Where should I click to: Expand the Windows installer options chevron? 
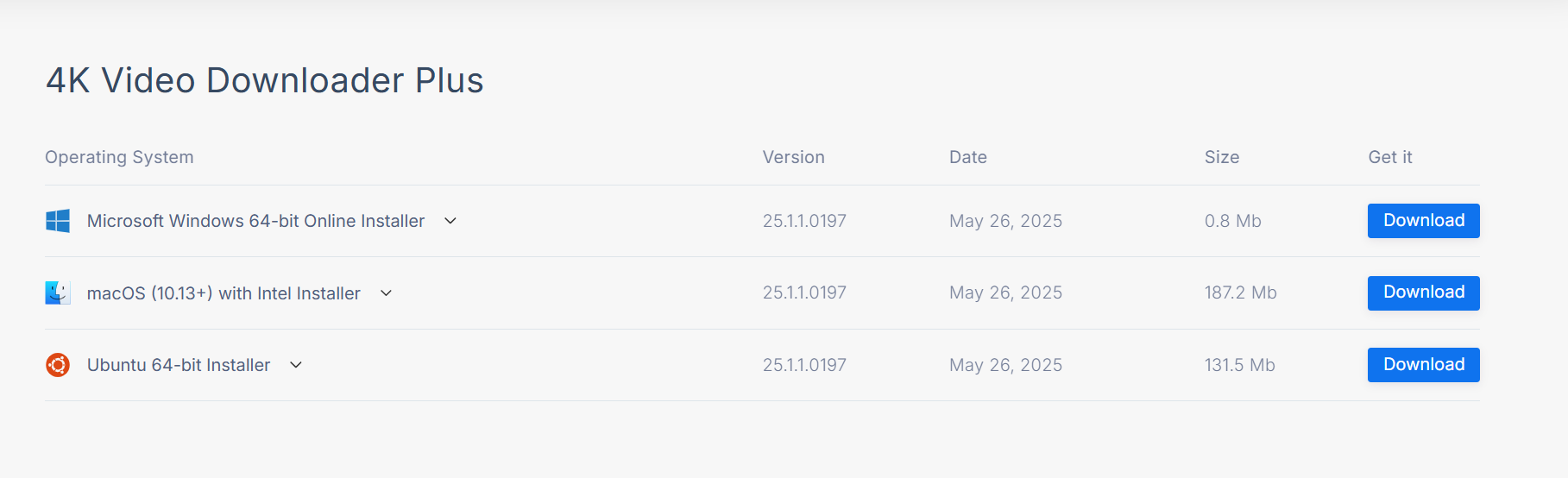(450, 221)
